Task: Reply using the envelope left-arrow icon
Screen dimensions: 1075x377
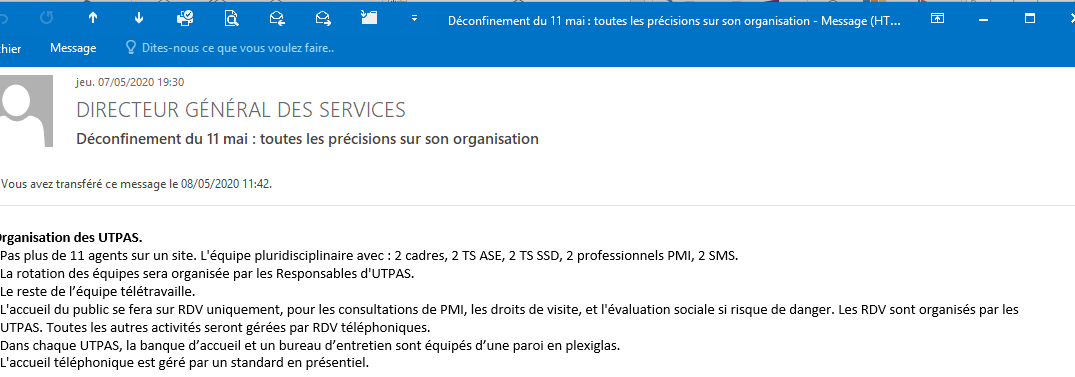Action: click(x=277, y=19)
